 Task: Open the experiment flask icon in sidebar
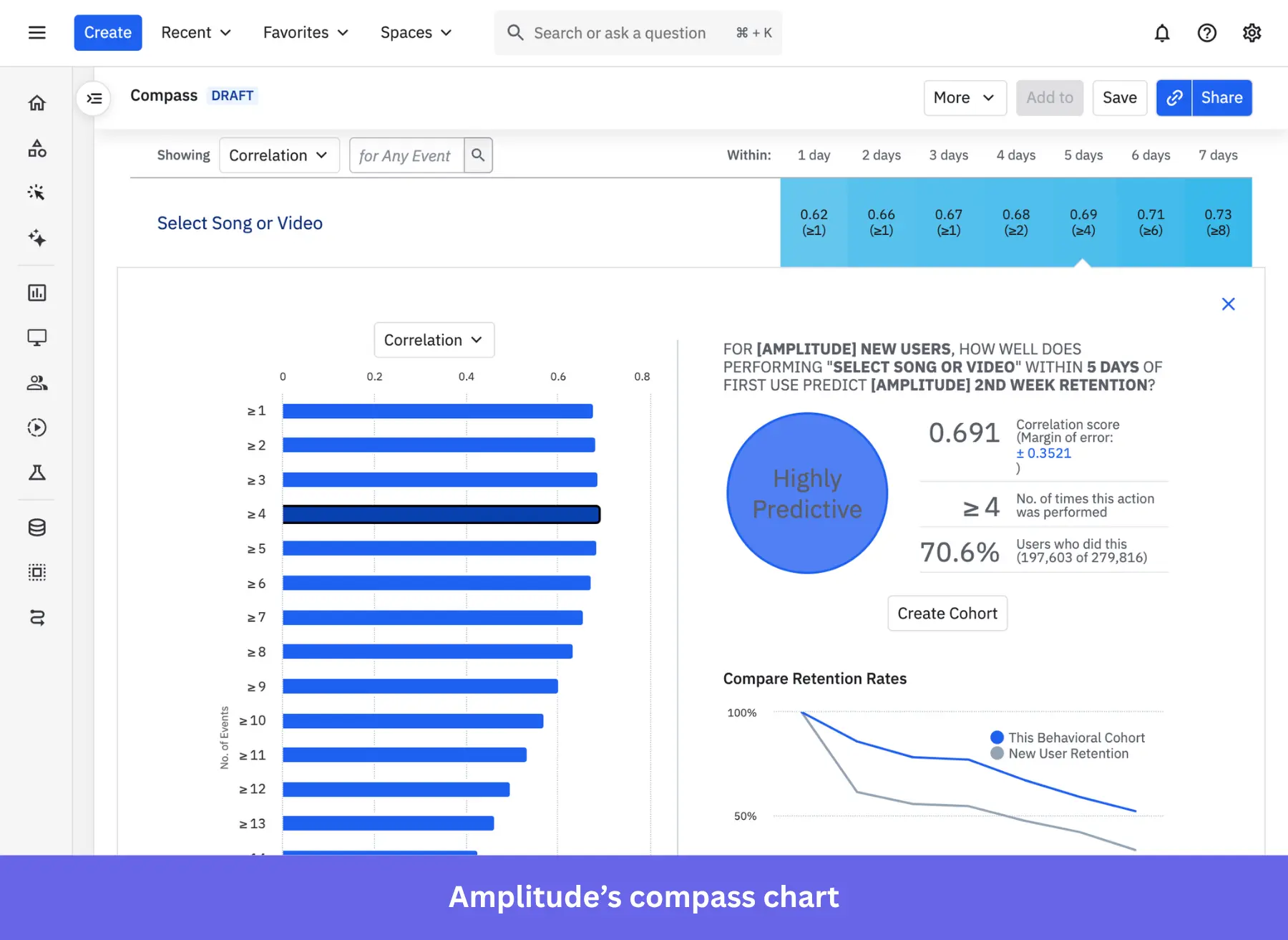point(37,473)
